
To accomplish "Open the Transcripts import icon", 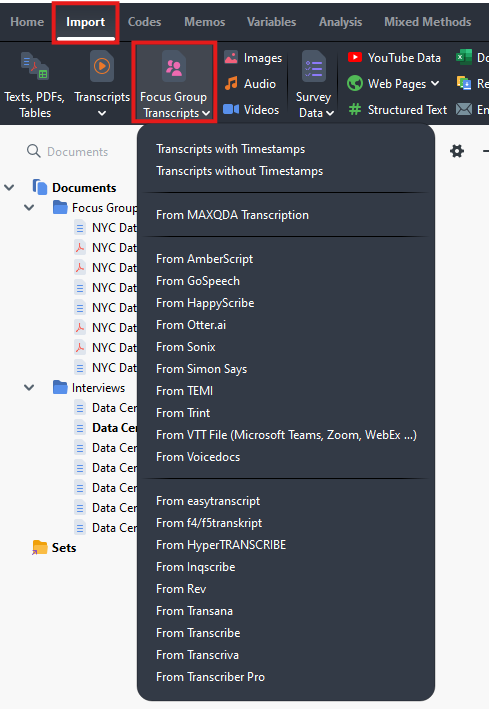I will [102, 66].
